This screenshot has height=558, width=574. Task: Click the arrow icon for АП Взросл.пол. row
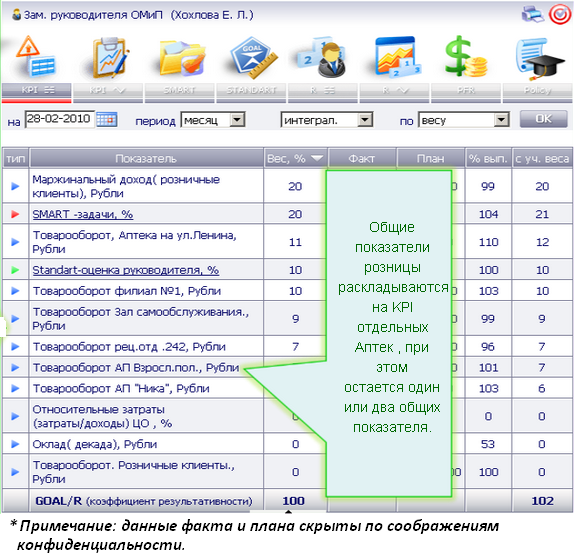click(x=15, y=367)
